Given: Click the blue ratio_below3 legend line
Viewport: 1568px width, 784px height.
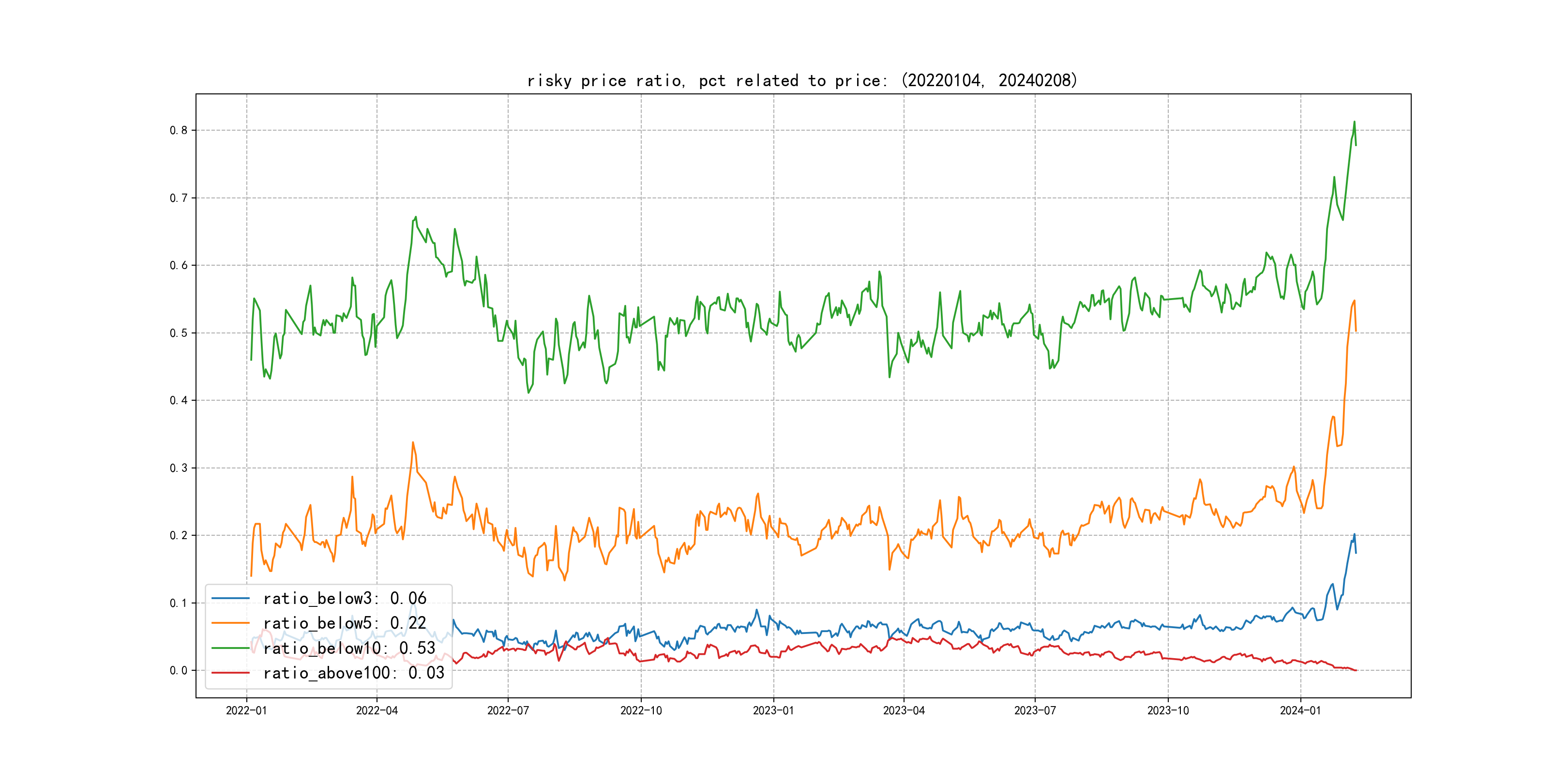Looking at the screenshot, I should [x=230, y=598].
